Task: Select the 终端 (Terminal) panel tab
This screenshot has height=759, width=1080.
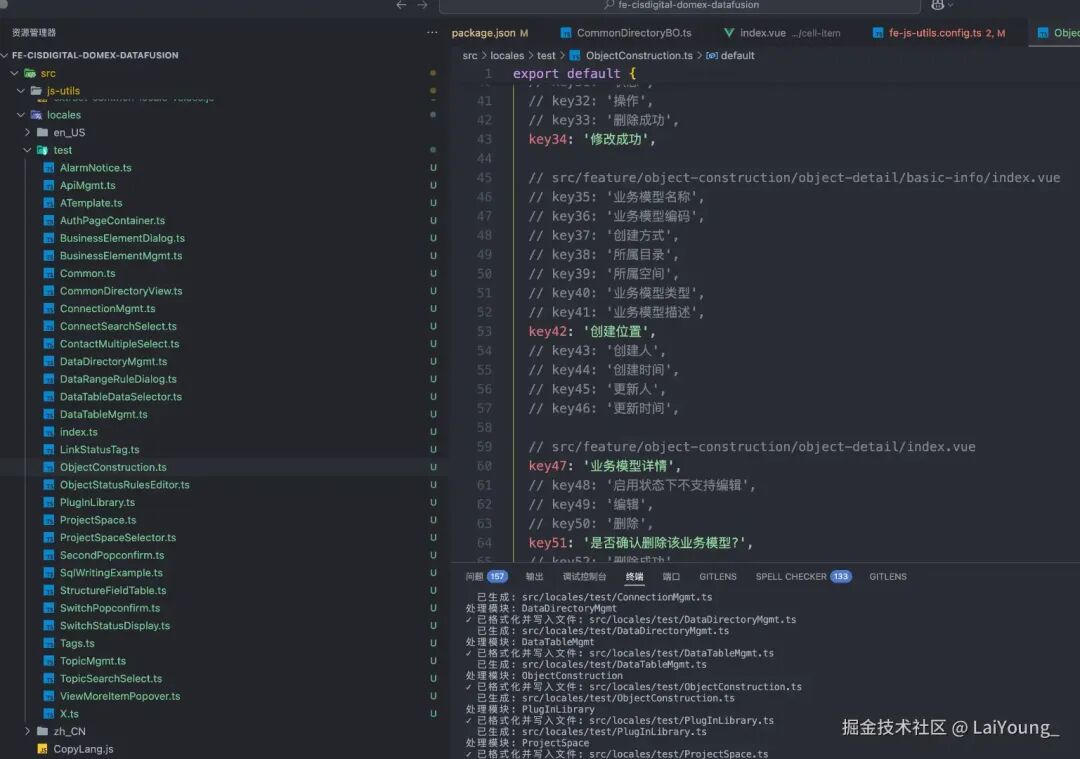Action: tap(634, 576)
